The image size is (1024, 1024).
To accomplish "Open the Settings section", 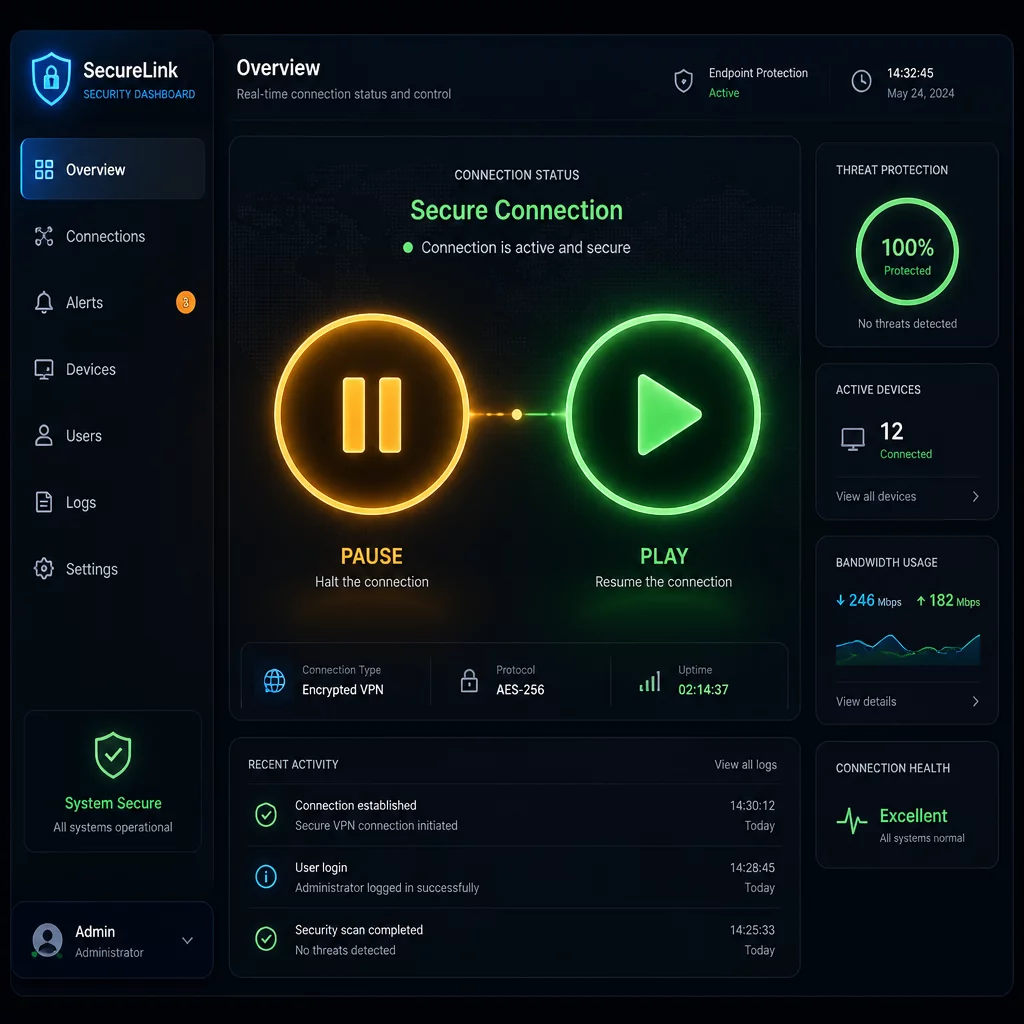I will pyautogui.click(x=112, y=569).
